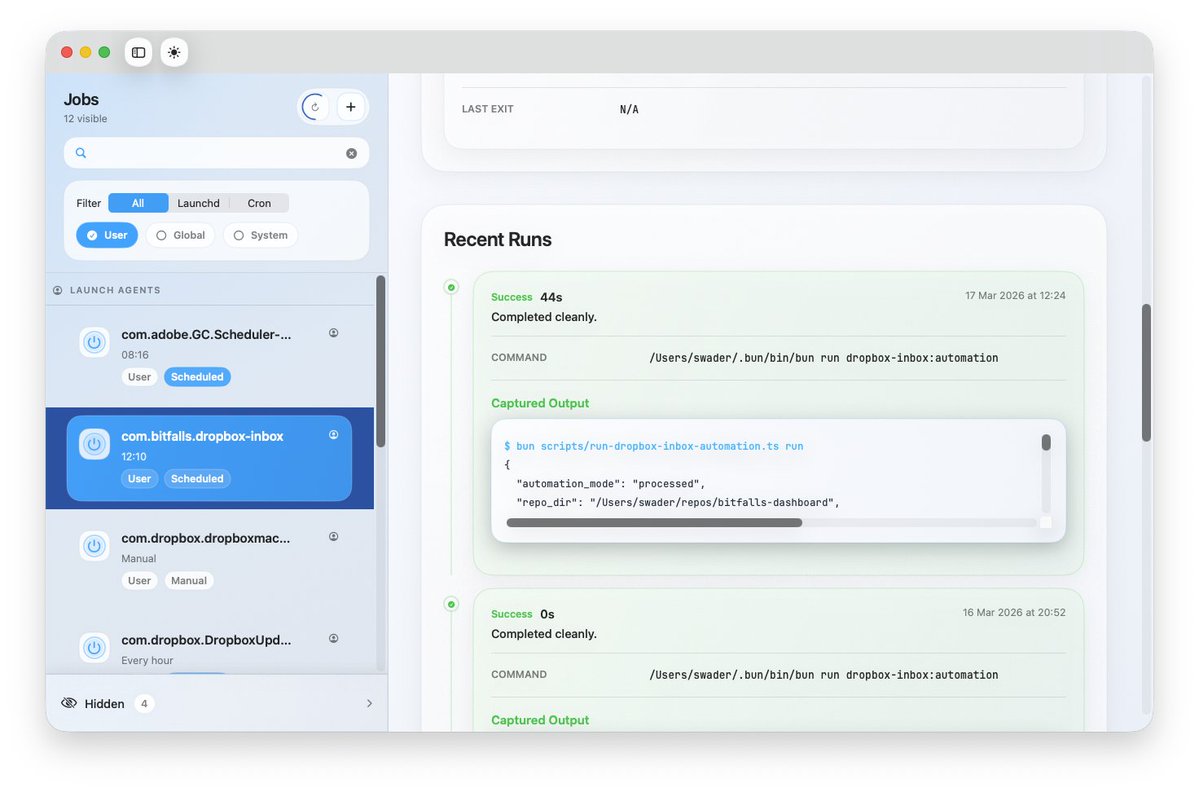Click Scheduled tag on com.adobe.GC.Scheduler
The image size is (1199, 792).
point(197,377)
